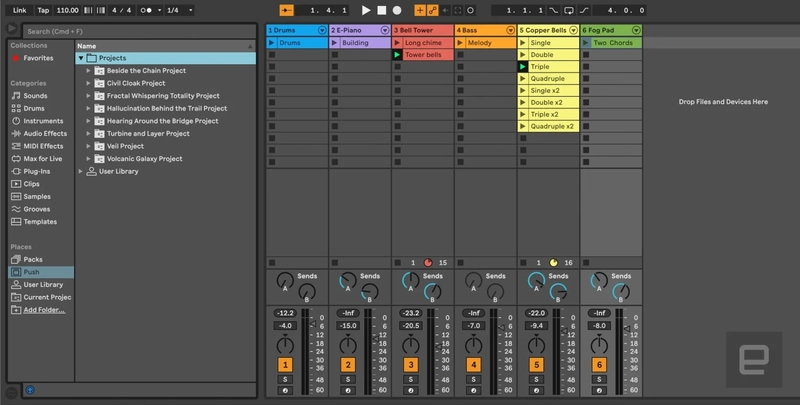Image resolution: width=800 pixels, height=405 pixels.
Task: Expand Beside the Chain Project folder
Action: (x=88, y=70)
